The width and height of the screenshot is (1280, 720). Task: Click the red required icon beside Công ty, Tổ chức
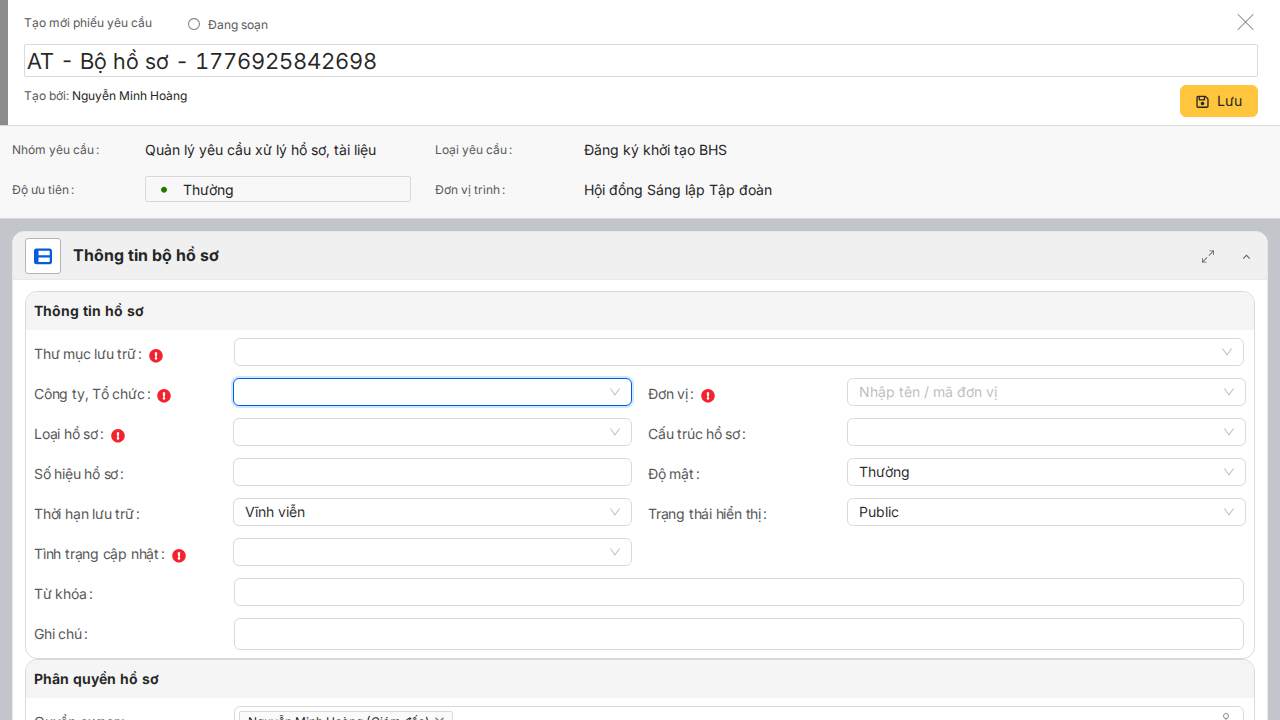[x=164, y=395]
